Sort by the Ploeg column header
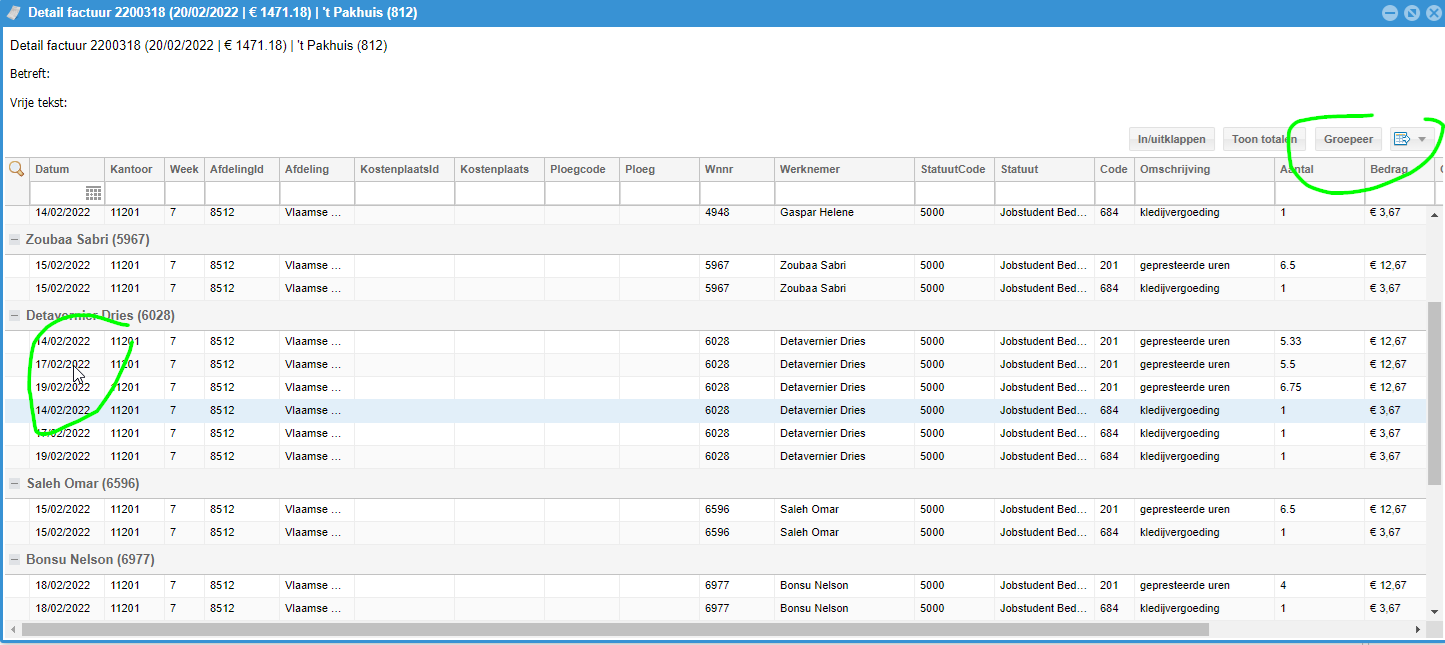 659,169
